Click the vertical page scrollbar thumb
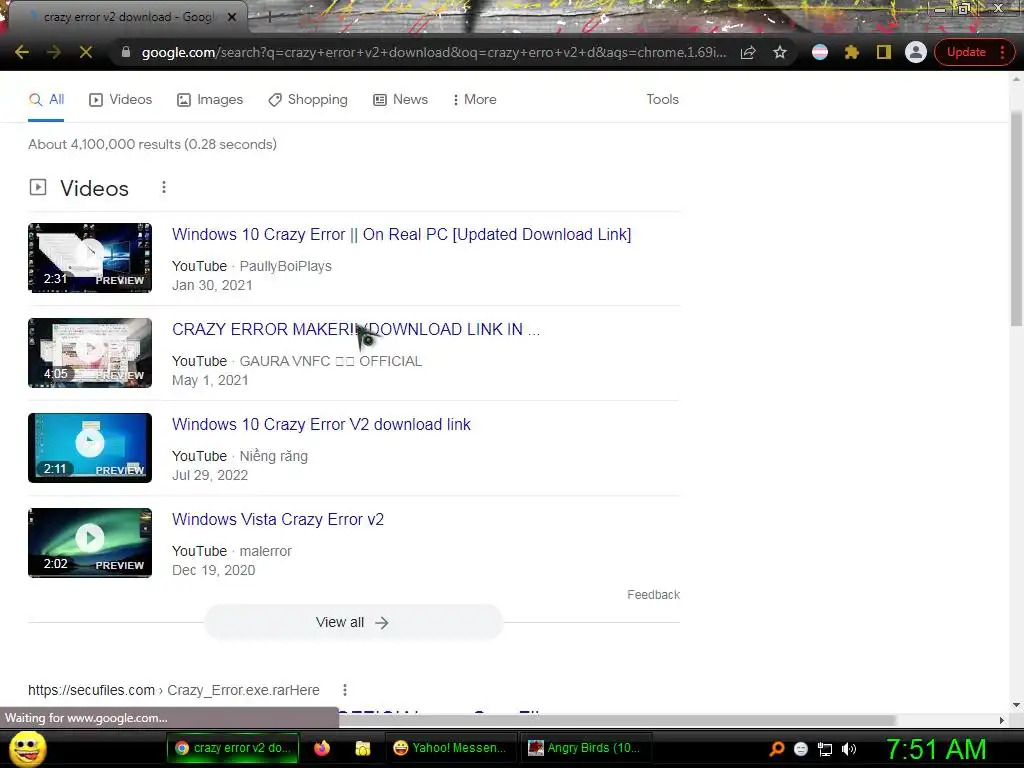The image size is (1024, 768). [1016, 219]
